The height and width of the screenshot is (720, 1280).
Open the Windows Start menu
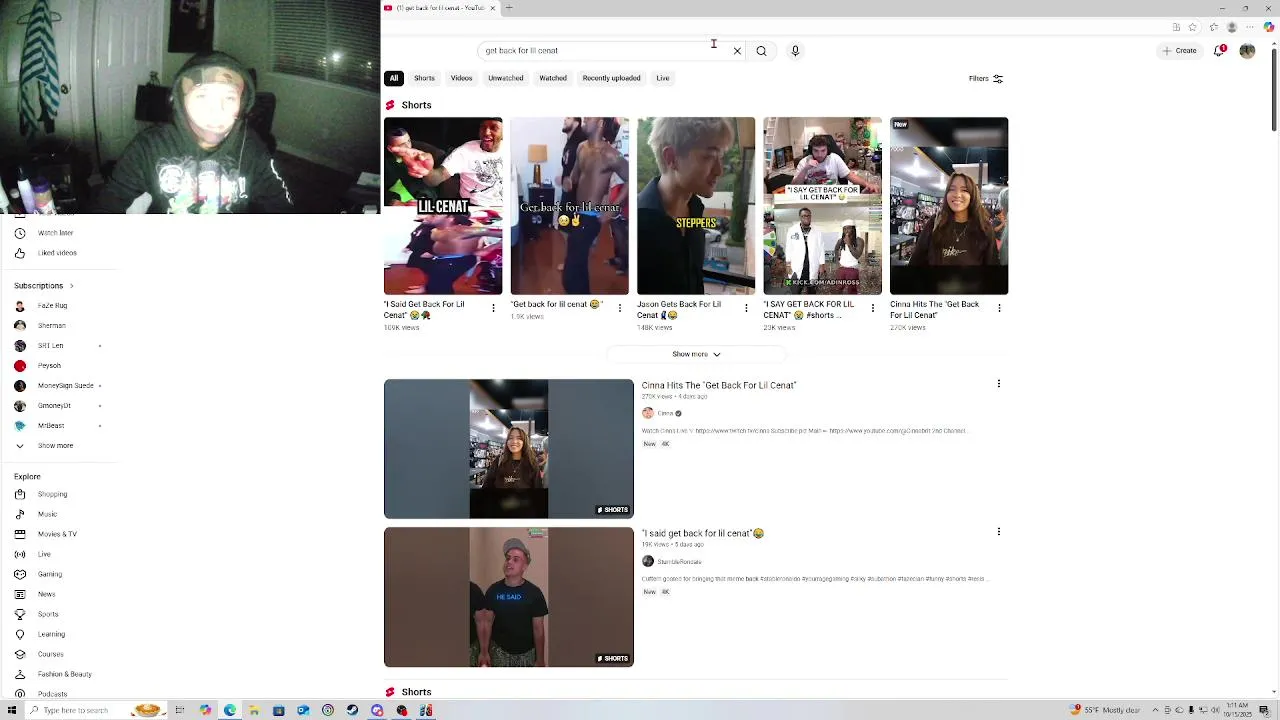[x=12, y=710]
